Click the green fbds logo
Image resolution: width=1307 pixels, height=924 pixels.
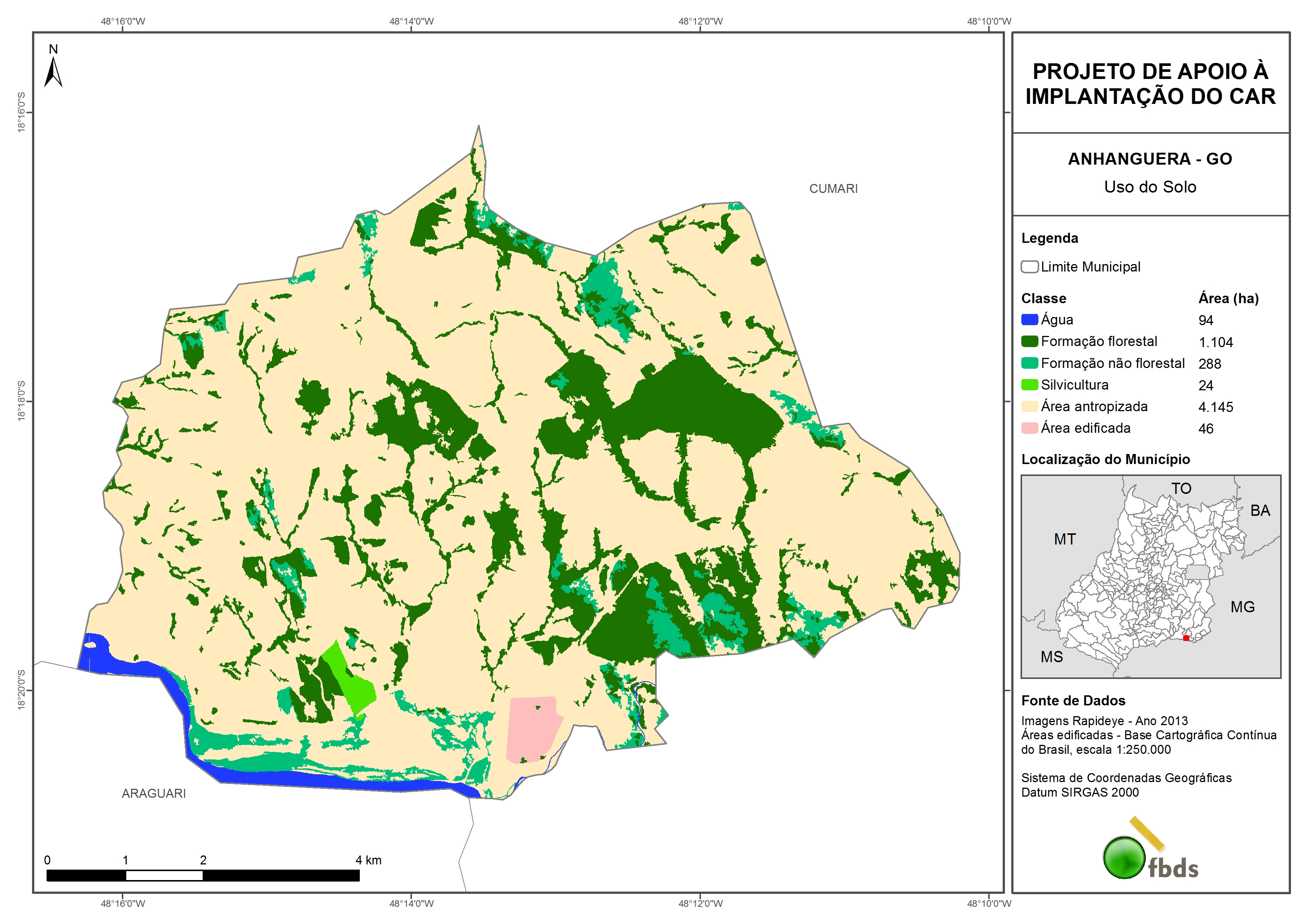pos(1124,857)
